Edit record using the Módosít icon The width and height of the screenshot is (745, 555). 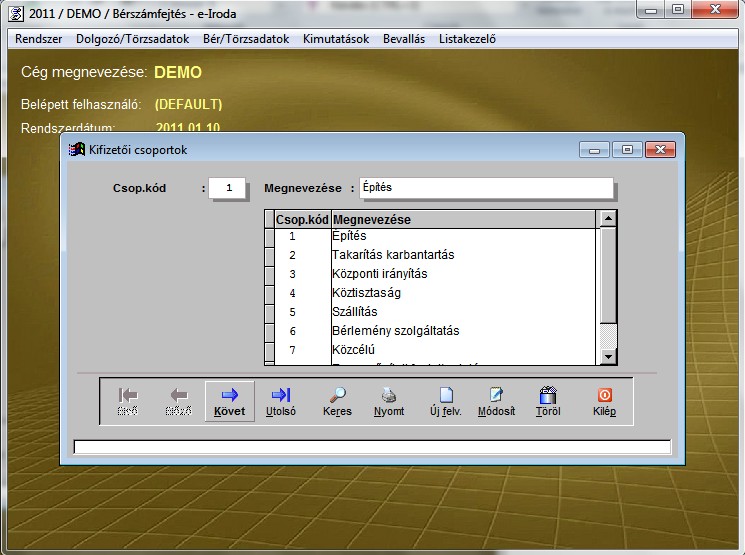point(497,401)
